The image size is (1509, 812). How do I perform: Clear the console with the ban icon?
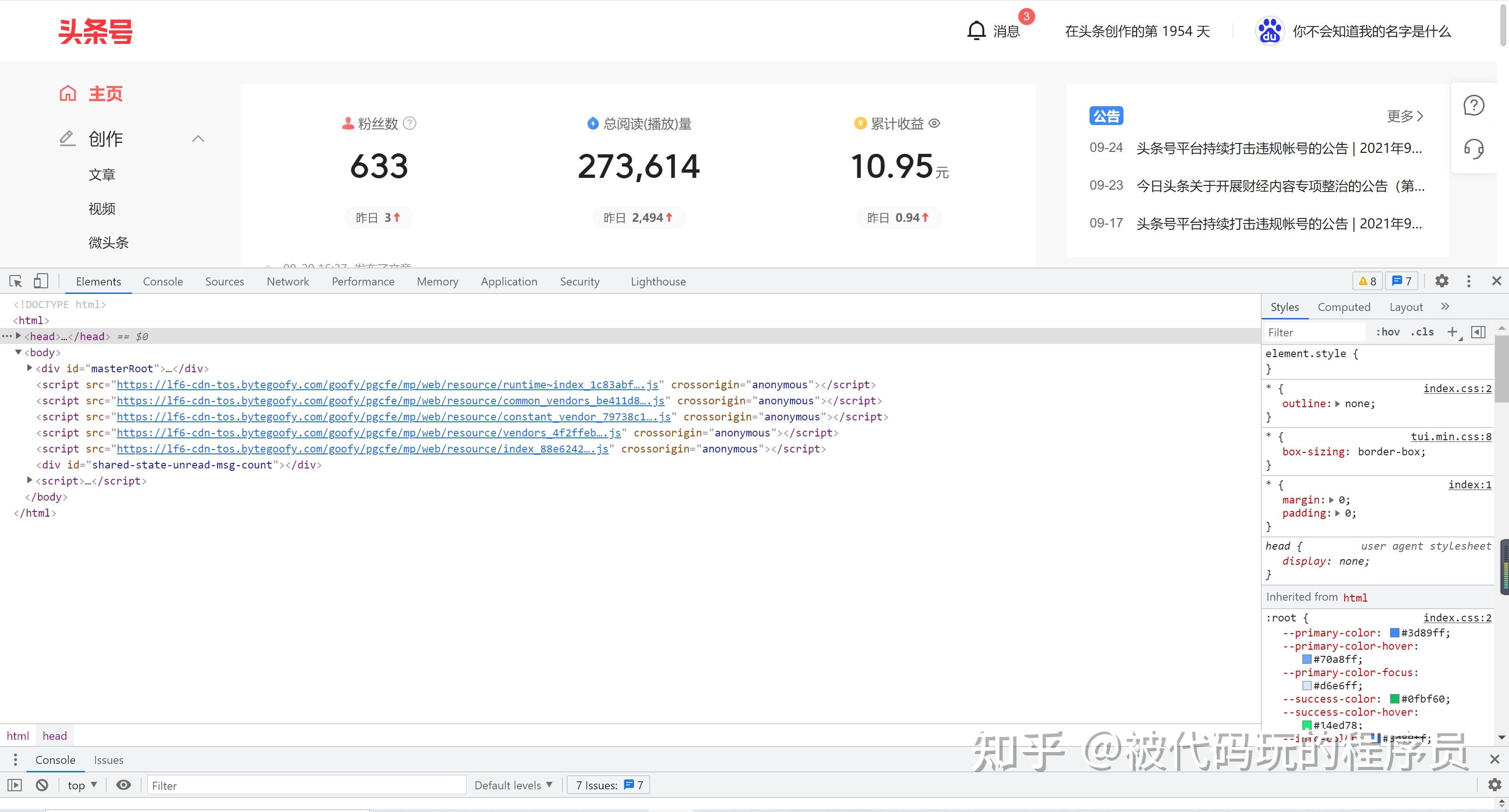coord(42,785)
